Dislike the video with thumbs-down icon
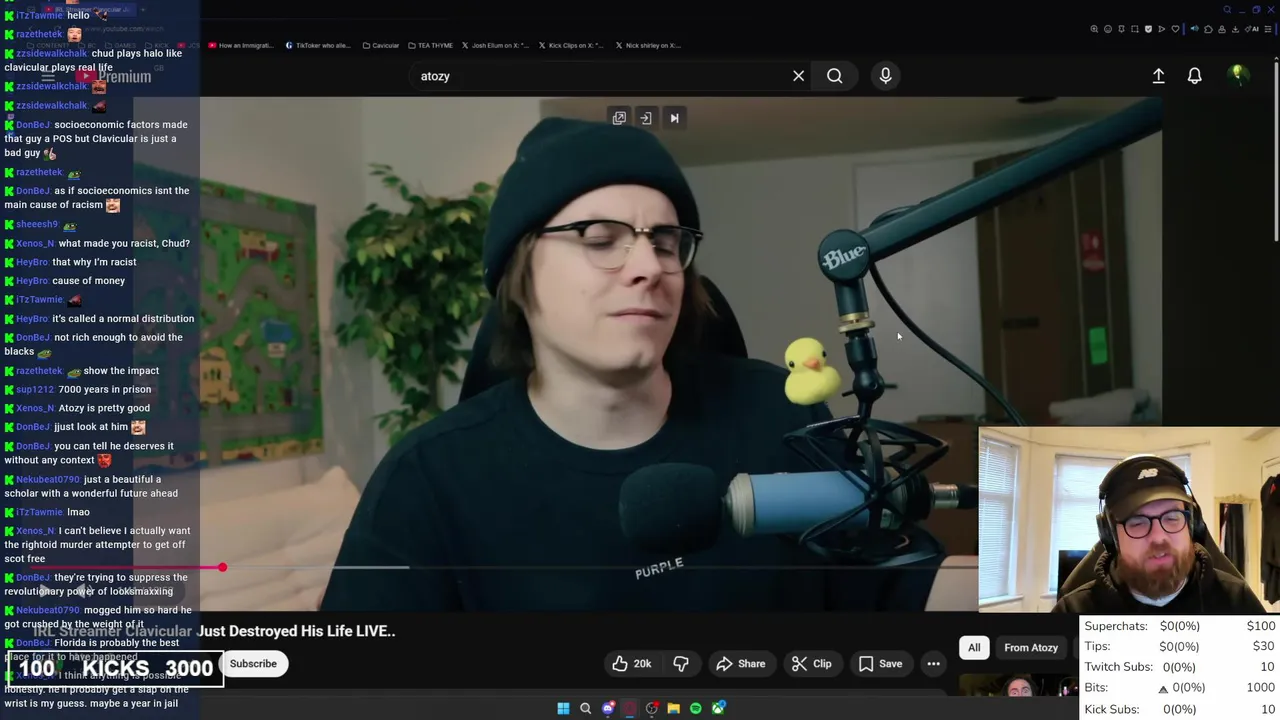1280x720 pixels. coord(681,664)
